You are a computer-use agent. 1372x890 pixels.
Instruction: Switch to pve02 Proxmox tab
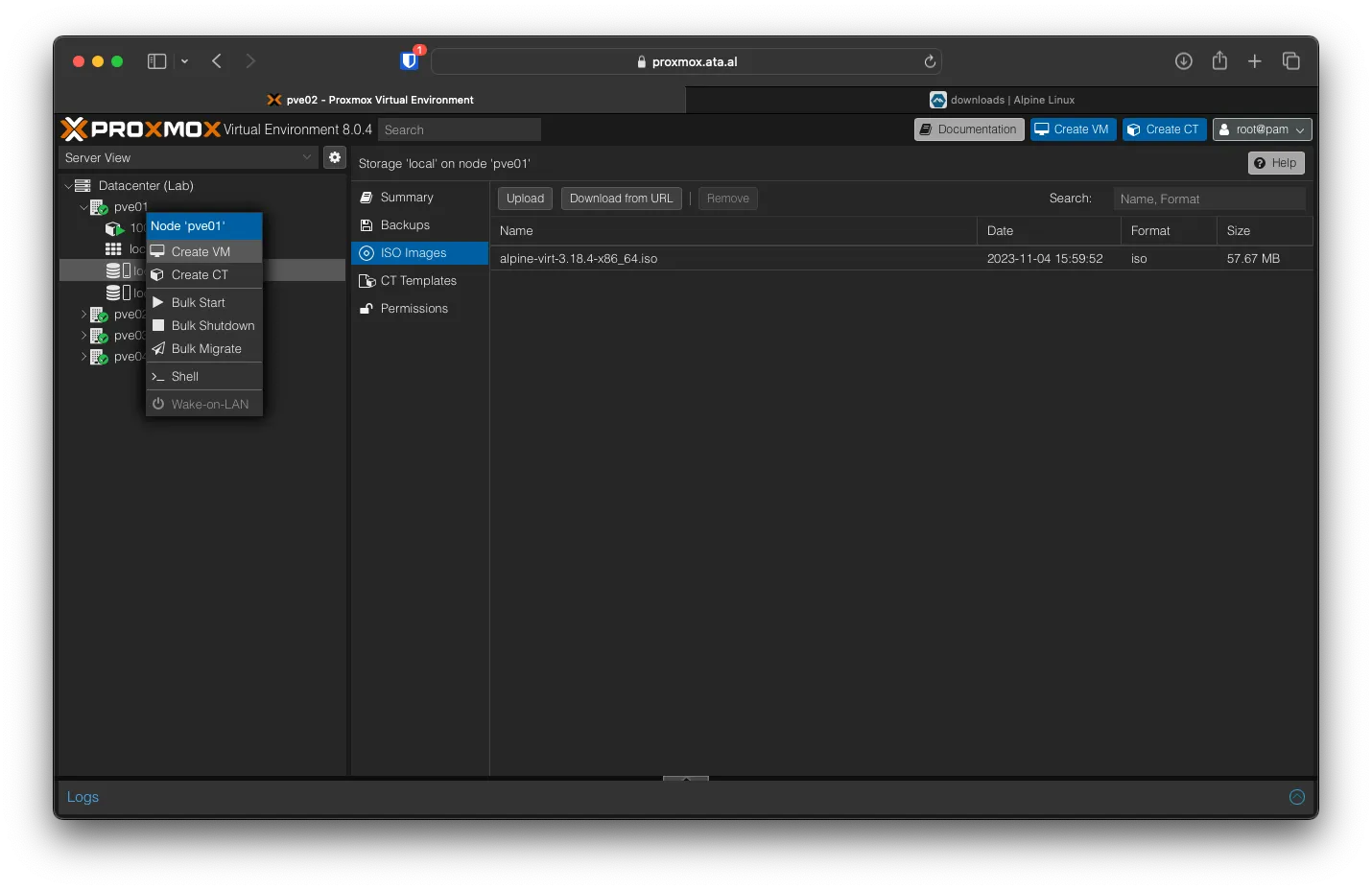(370, 100)
